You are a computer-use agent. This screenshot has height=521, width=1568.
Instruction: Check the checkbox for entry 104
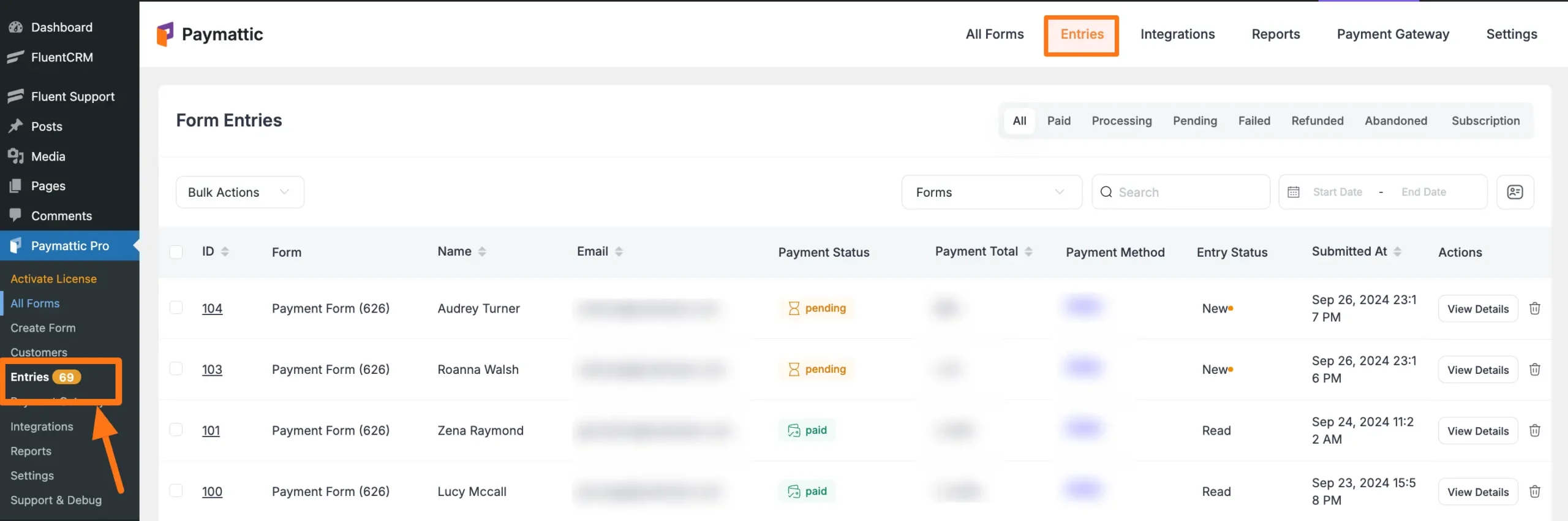[176, 307]
